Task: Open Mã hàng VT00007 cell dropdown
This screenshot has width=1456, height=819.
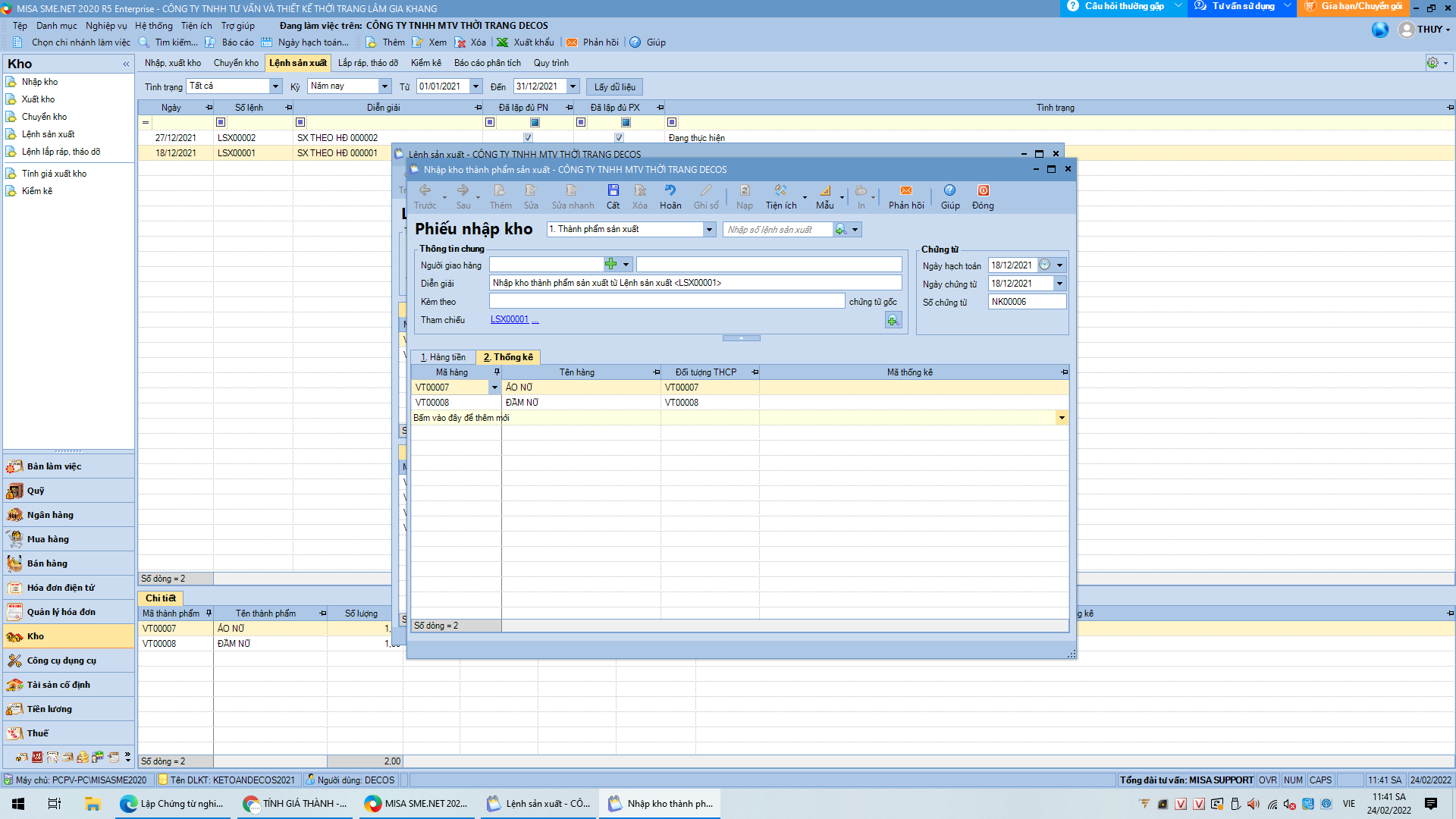Action: coord(494,388)
